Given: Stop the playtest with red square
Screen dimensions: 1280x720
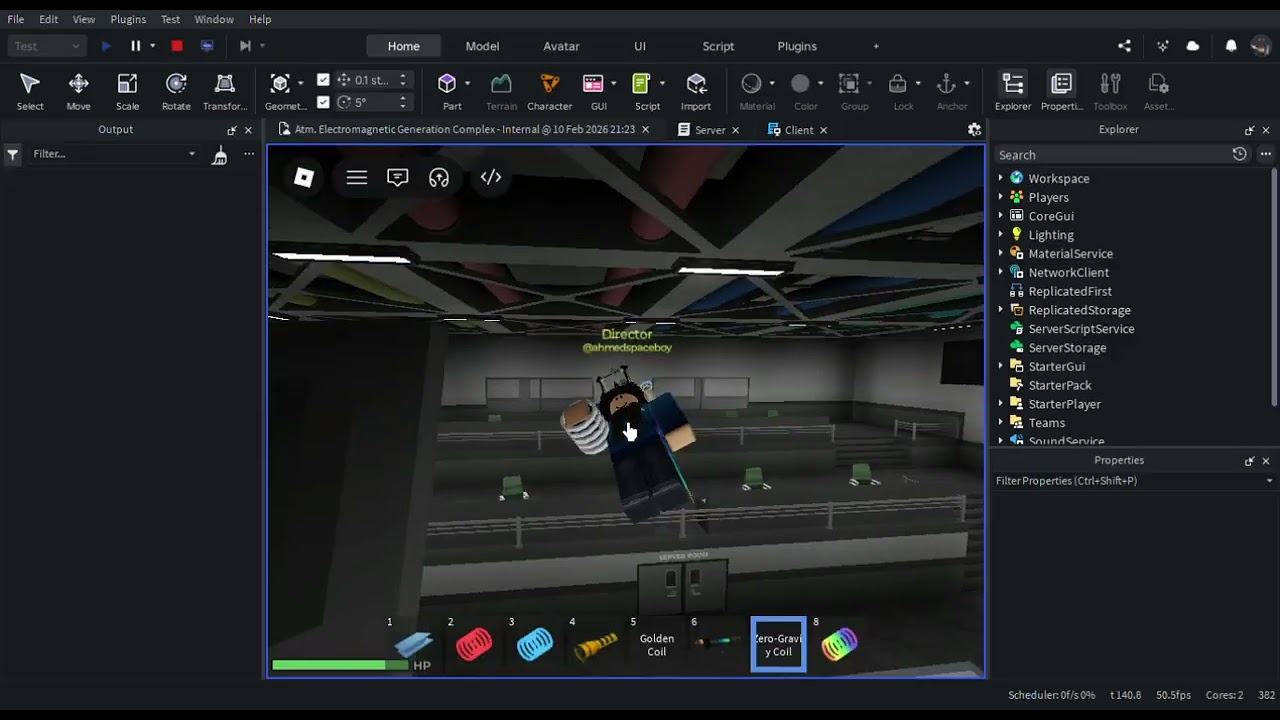Looking at the screenshot, I should tap(177, 46).
